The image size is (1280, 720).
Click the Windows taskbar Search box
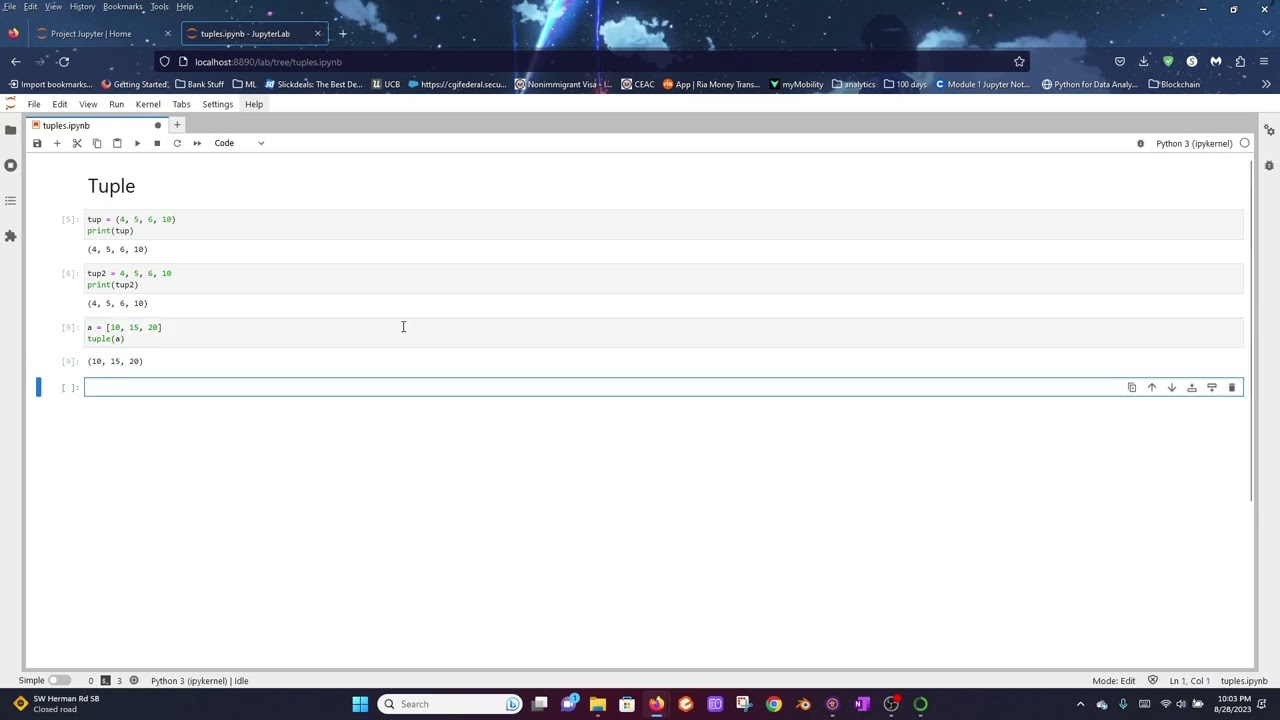[x=451, y=704]
